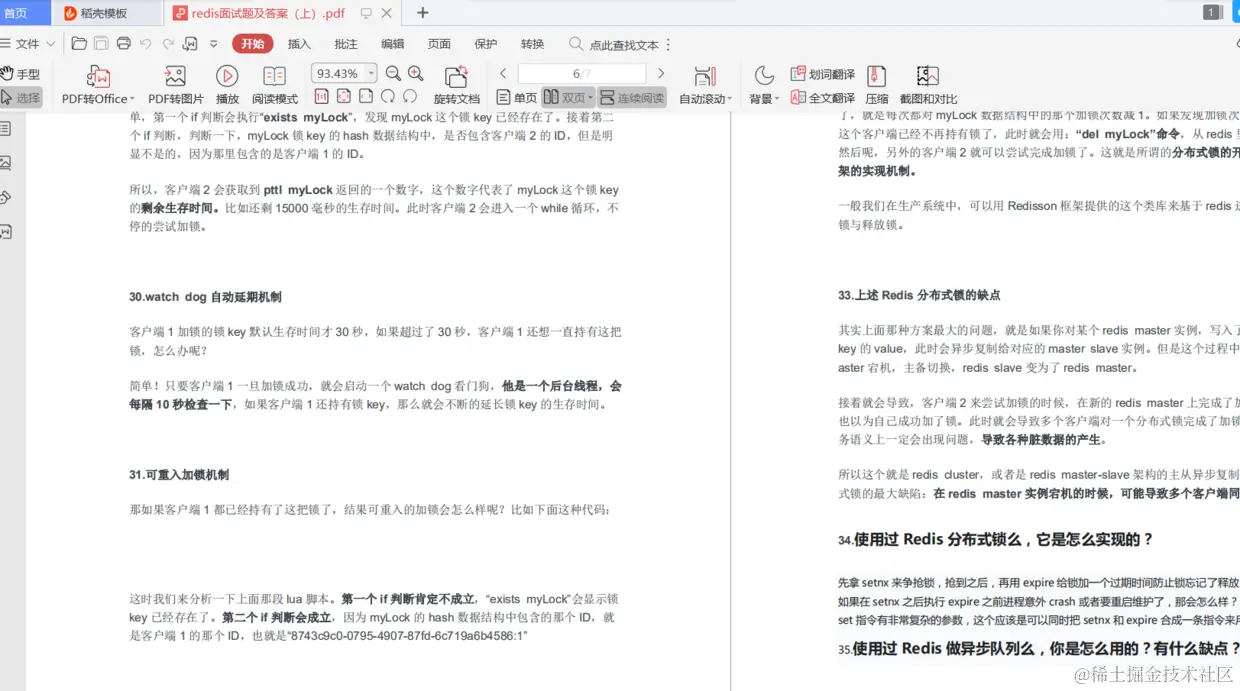The width and height of the screenshot is (1240, 691).
Task: Click the search magnifier icon
Action: [x=576, y=44]
